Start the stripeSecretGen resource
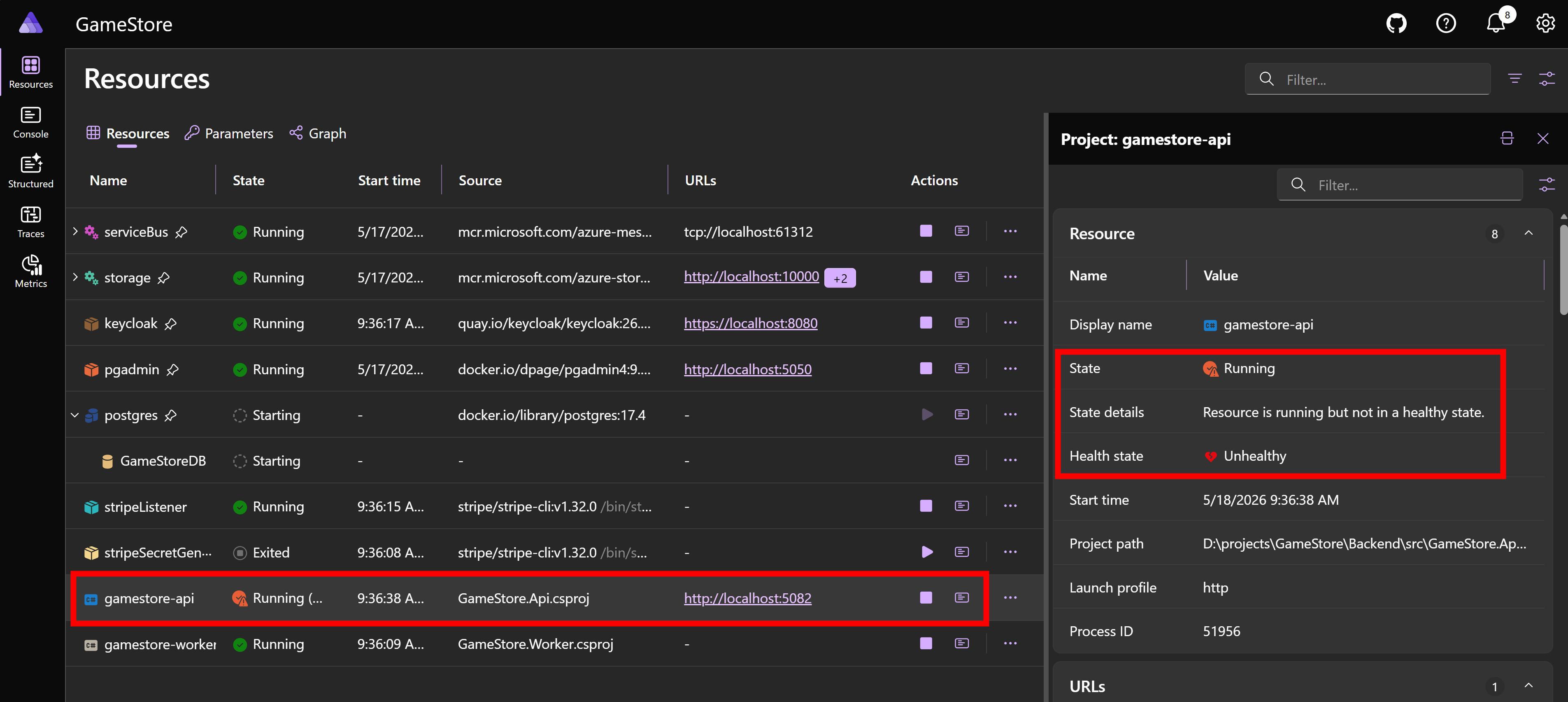 pyautogui.click(x=926, y=552)
